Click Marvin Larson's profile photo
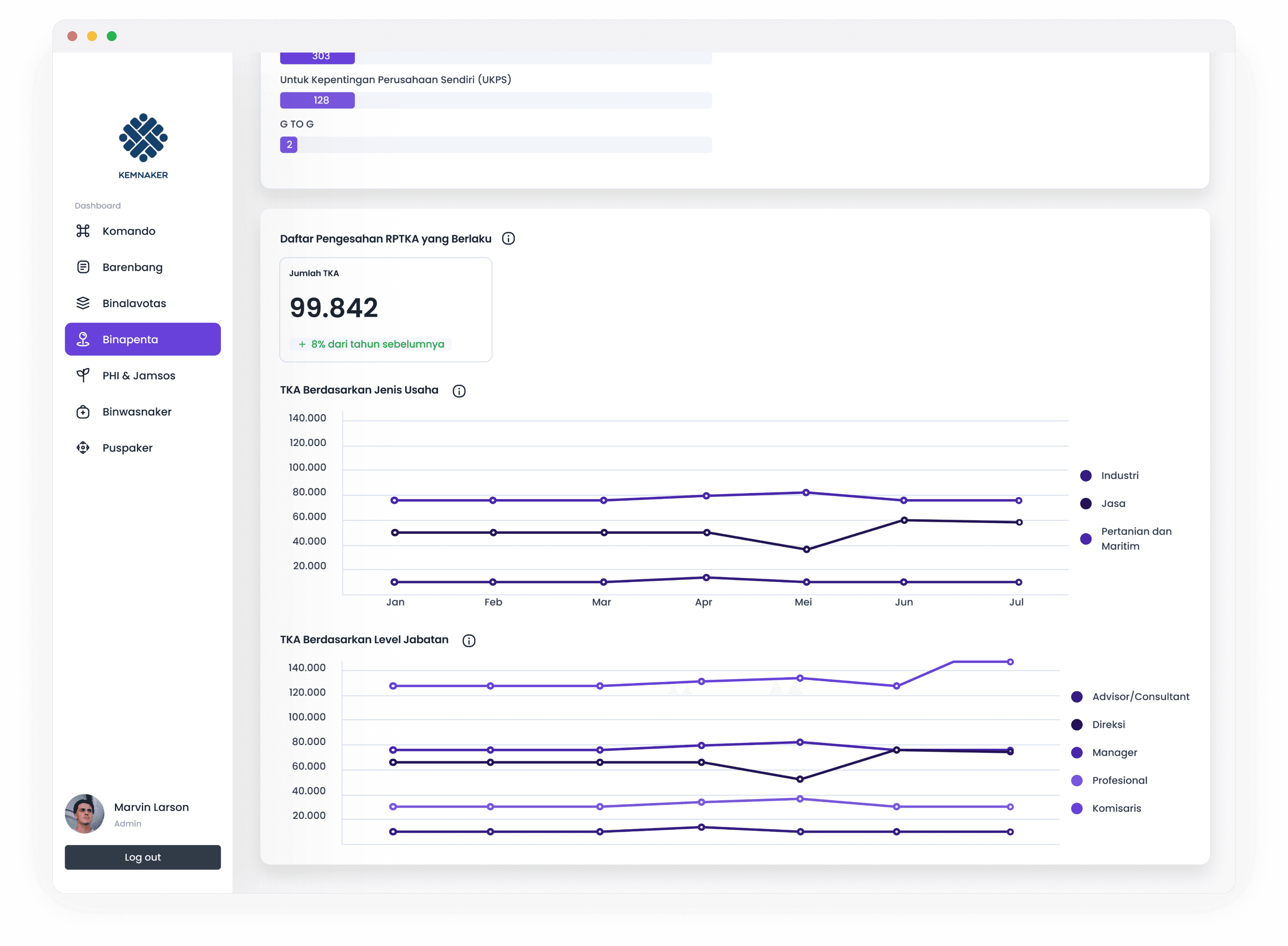This screenshot has width=1288, height=946. (85, 814)
